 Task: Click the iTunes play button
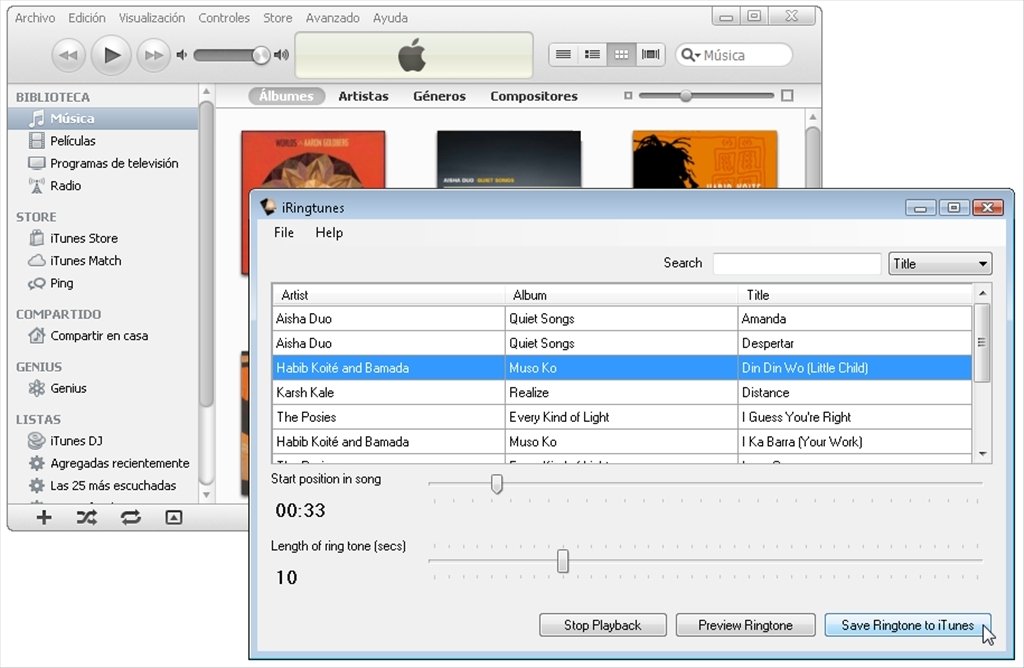coord(111,56)
